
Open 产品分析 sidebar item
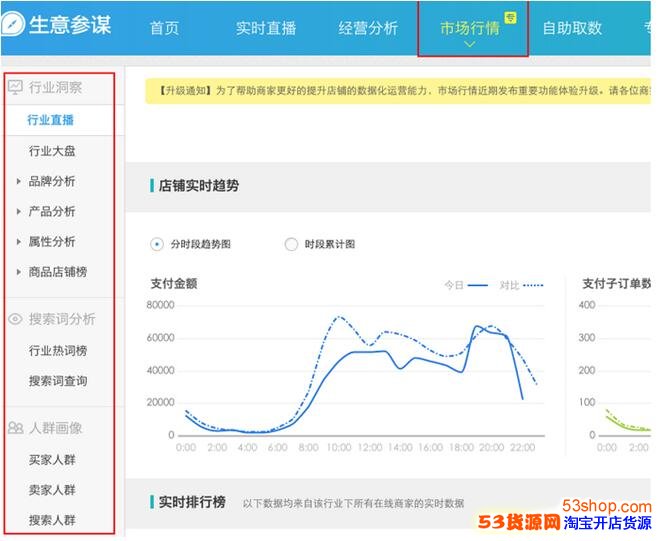pyautogui.click(x=52, y=211)
